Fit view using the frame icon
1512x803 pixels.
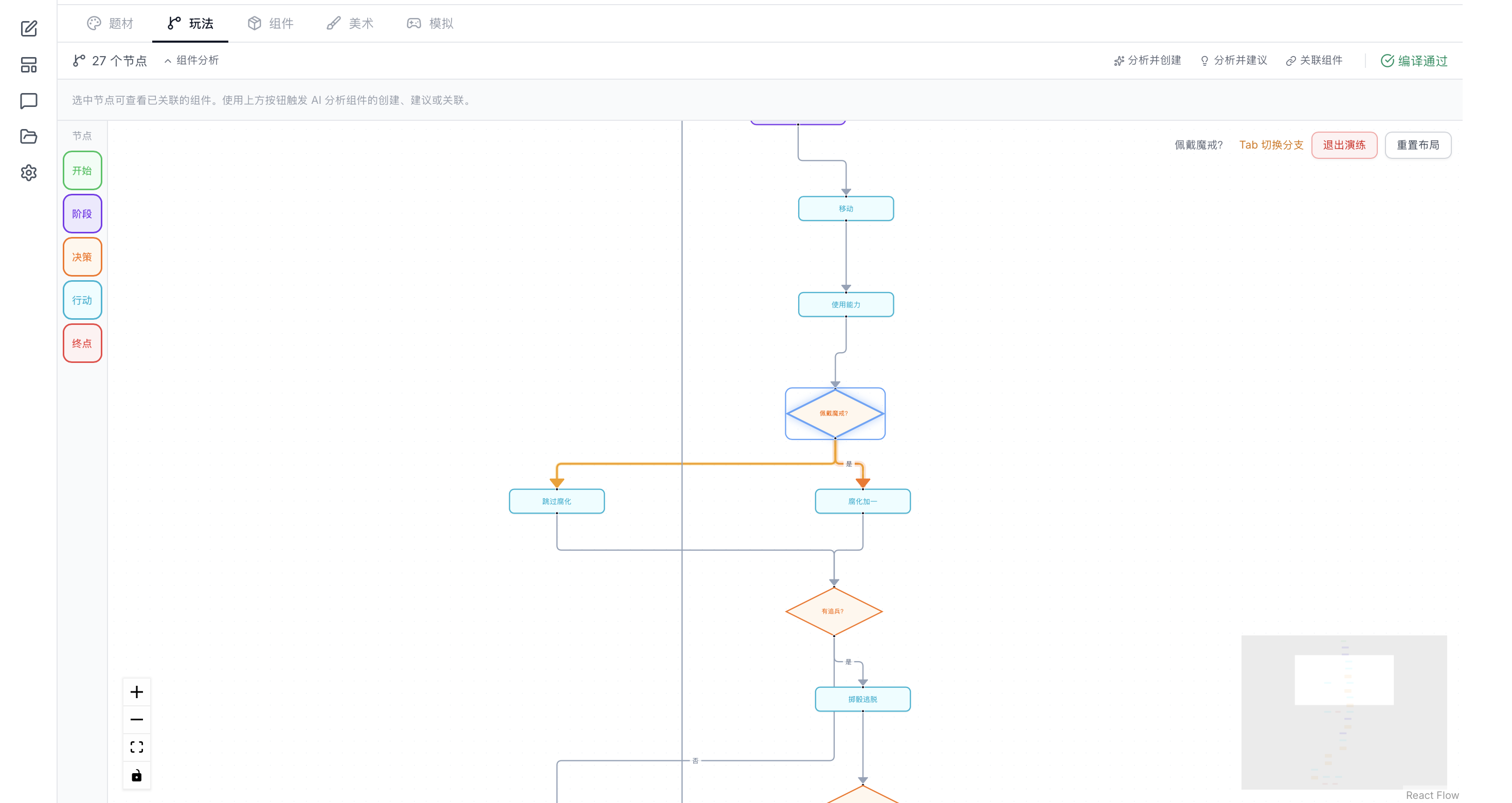point(137,746)
